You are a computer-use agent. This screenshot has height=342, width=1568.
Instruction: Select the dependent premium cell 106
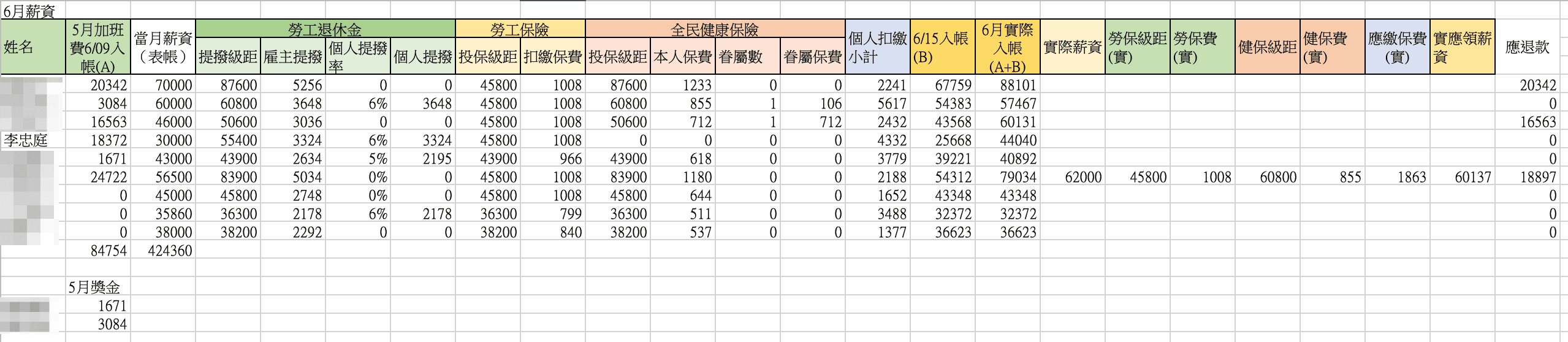point(813,104)
